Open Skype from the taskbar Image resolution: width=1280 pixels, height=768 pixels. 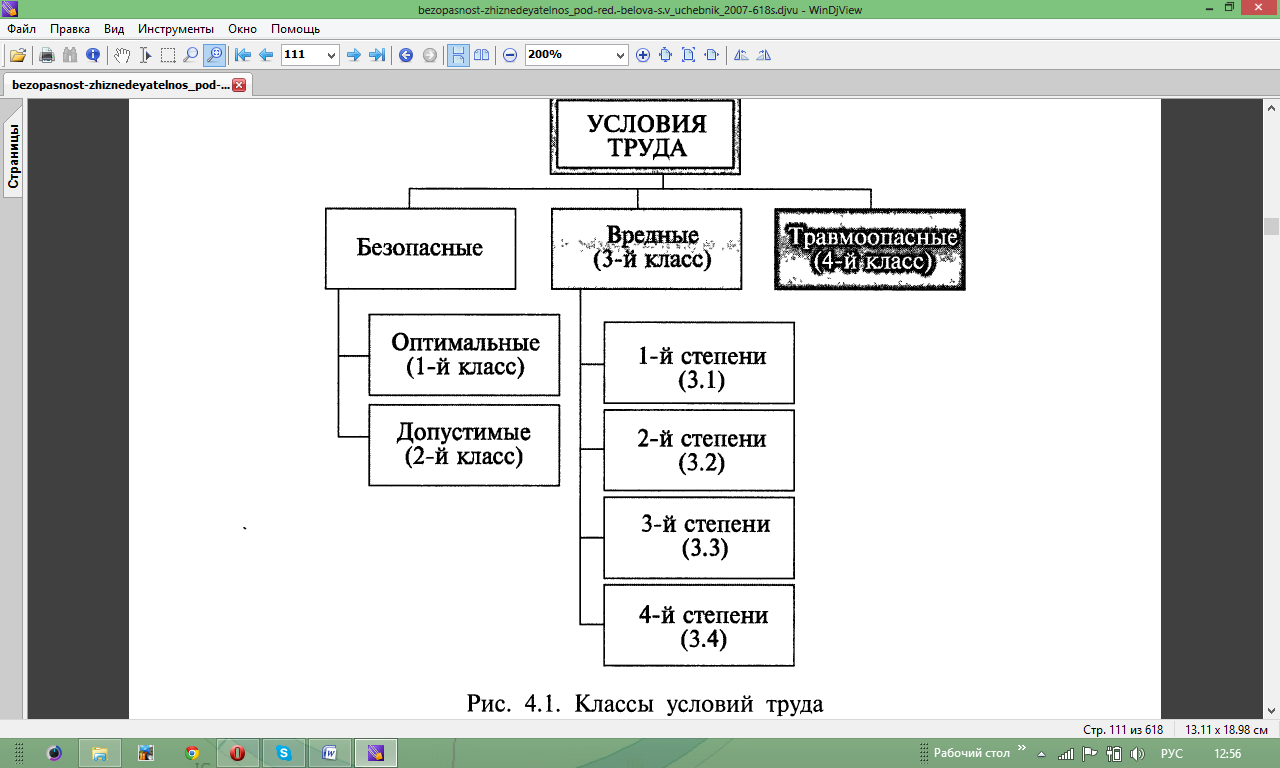[x=285, y=753]
